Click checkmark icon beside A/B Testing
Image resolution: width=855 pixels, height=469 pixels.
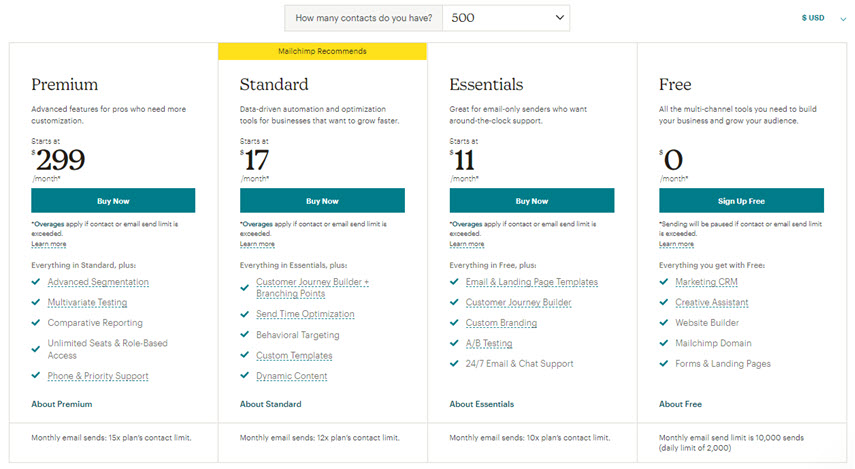click(x=454, y=343)
